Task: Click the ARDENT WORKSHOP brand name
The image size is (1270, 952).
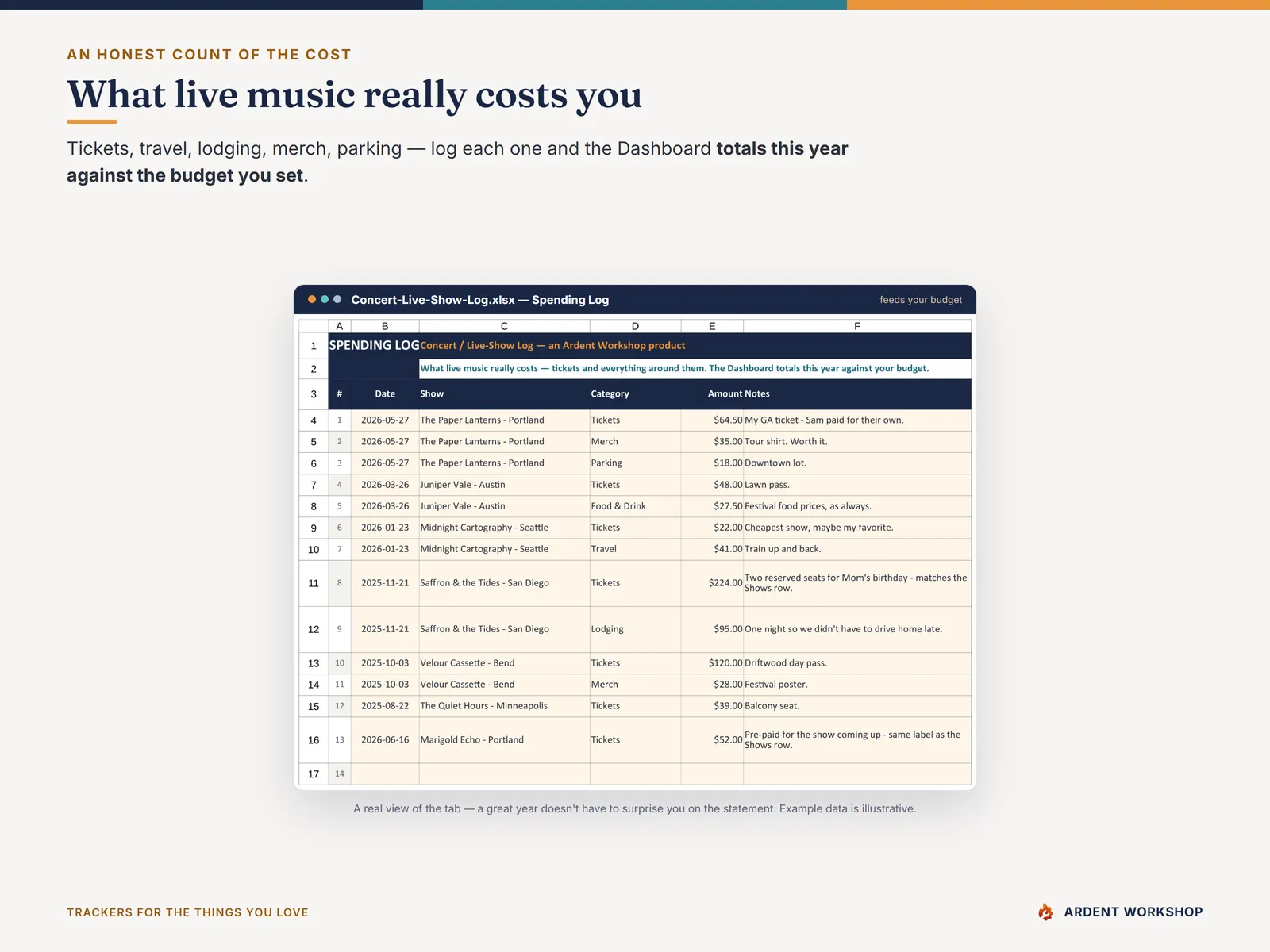Action: tap(1133, 912)
